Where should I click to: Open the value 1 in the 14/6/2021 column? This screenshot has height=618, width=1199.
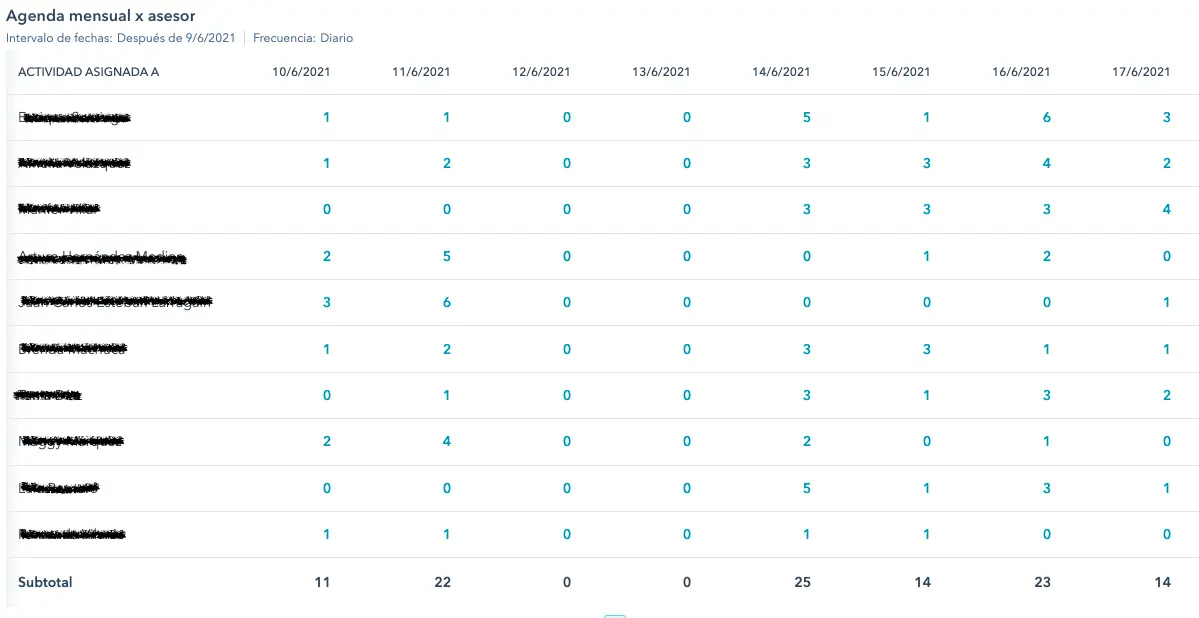(x=806, y=535)
